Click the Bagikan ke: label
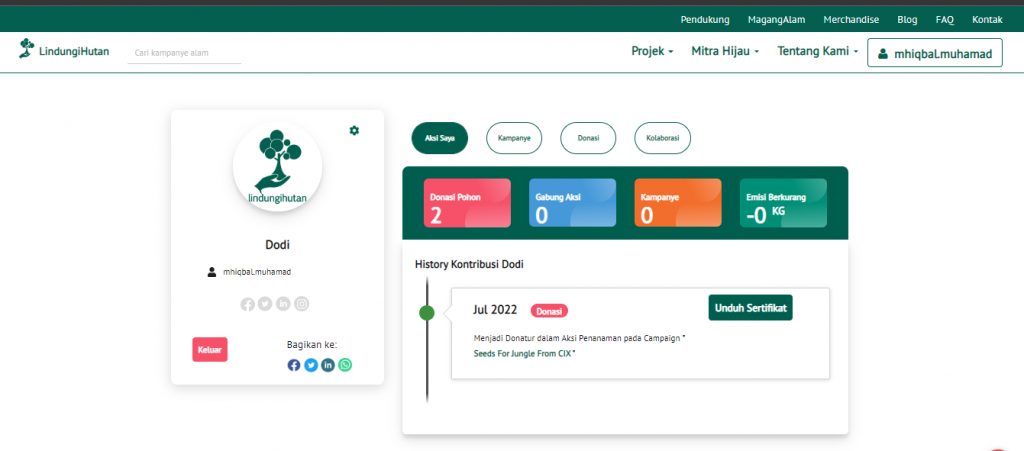Image resolution: width=1024 pixels, height=451 pixels. coord(312,345)
